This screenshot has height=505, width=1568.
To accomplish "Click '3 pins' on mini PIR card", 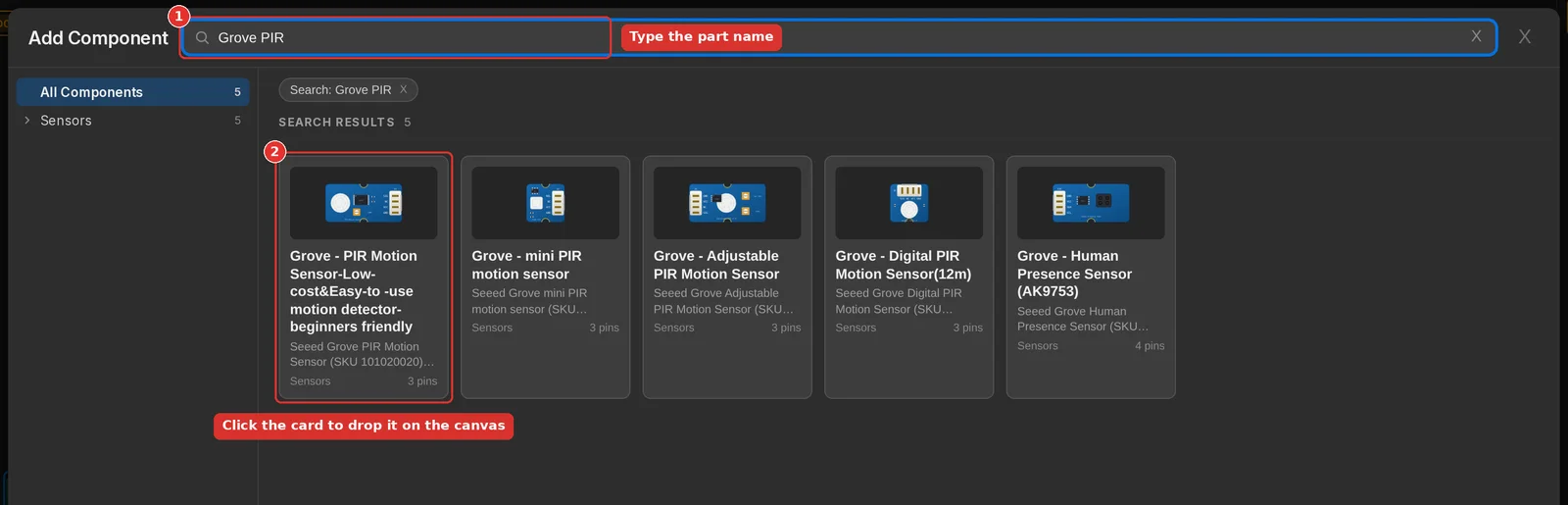I will pos(604,328).
